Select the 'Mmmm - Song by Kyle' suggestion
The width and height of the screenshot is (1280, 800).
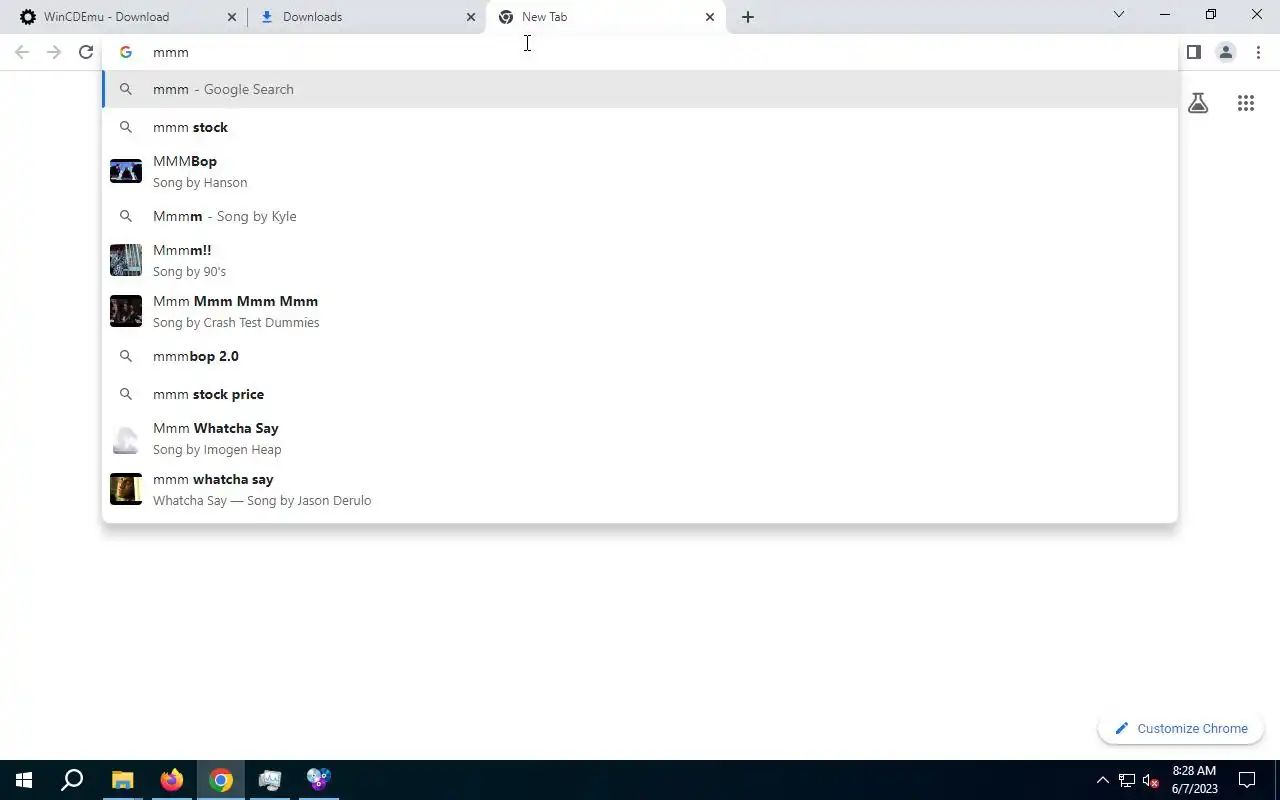point(640,216)
